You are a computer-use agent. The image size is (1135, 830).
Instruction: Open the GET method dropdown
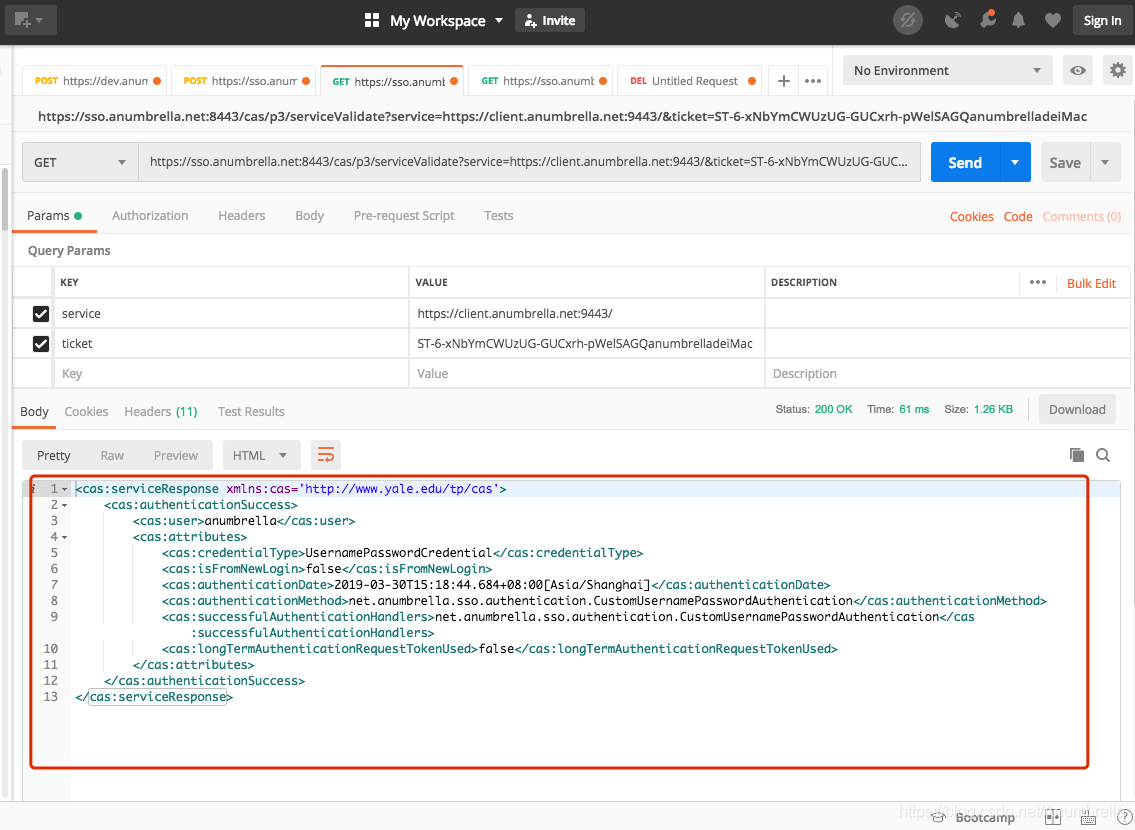80,162
